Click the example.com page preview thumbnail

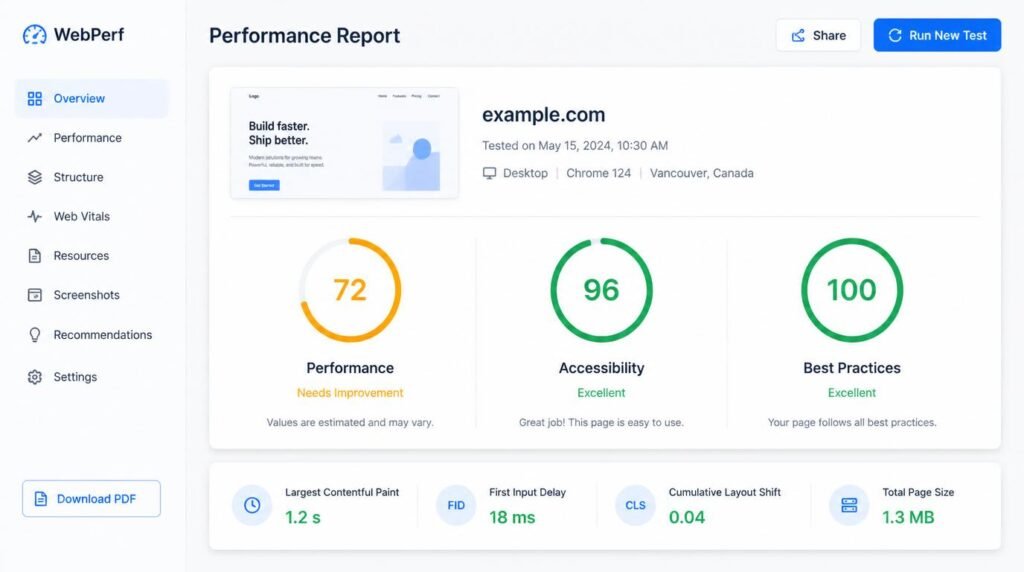click(x=344, y=142)
